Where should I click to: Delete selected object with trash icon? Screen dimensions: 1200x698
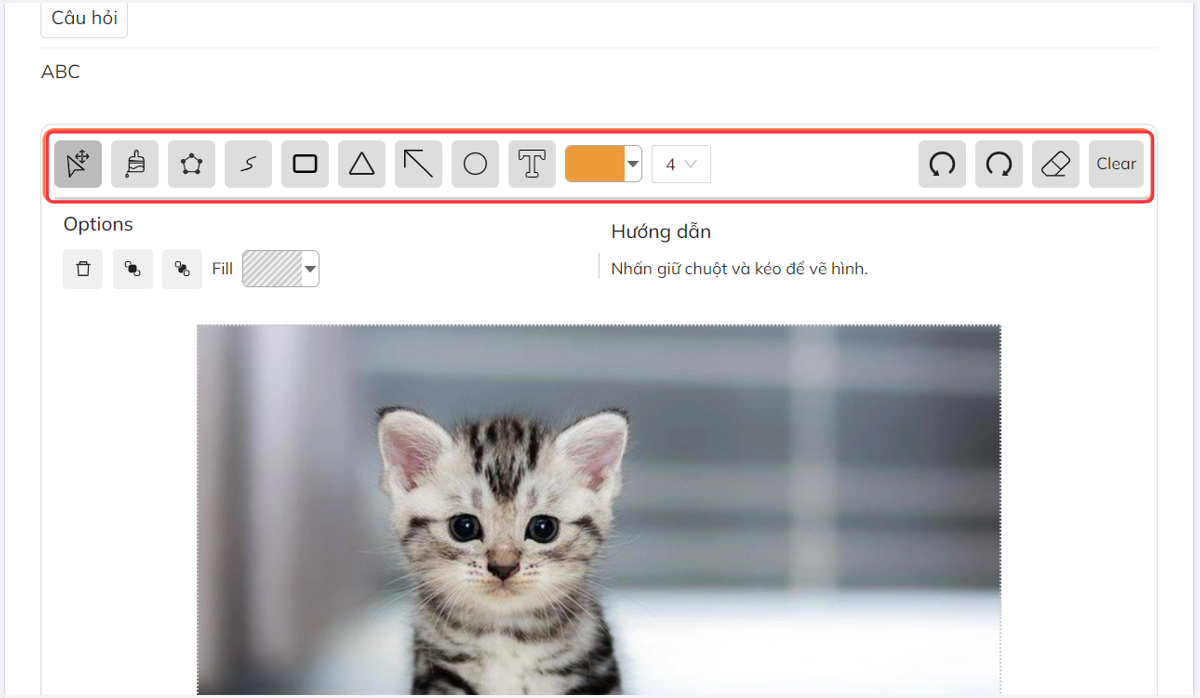pos(83,269)
